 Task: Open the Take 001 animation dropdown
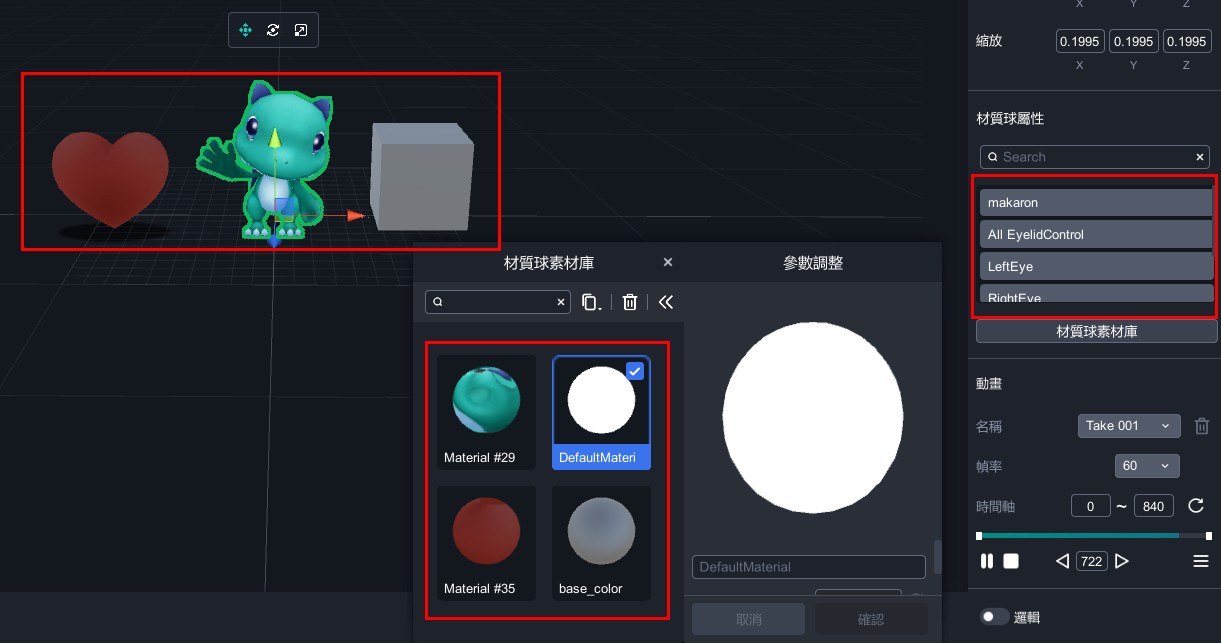click(x=1129, y=426)
